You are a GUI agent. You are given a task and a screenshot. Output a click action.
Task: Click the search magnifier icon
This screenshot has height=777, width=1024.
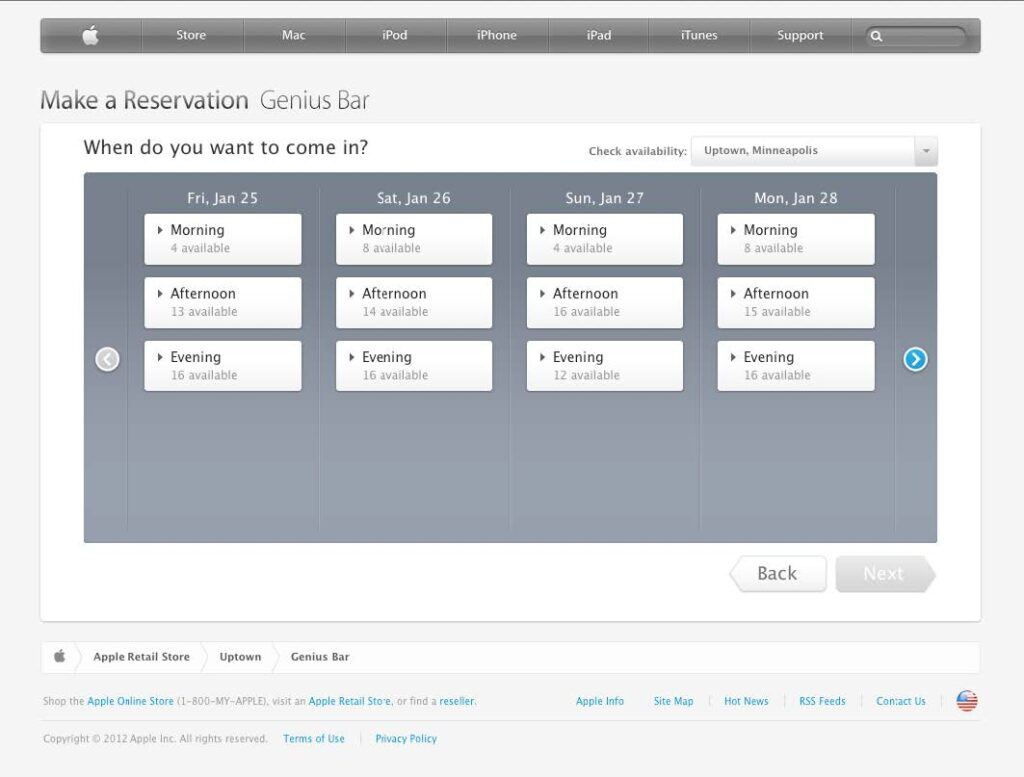(x=877, y=36)
